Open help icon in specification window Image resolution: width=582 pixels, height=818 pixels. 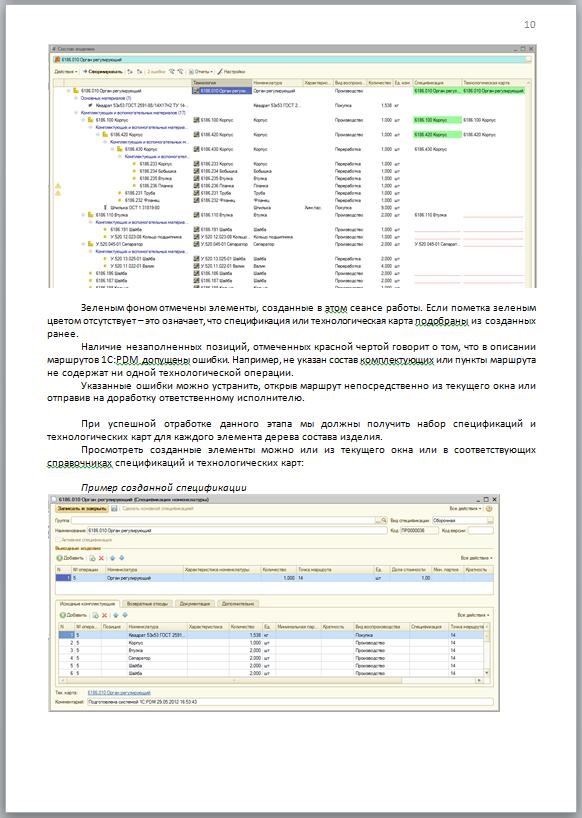click(x=489, y=508)
